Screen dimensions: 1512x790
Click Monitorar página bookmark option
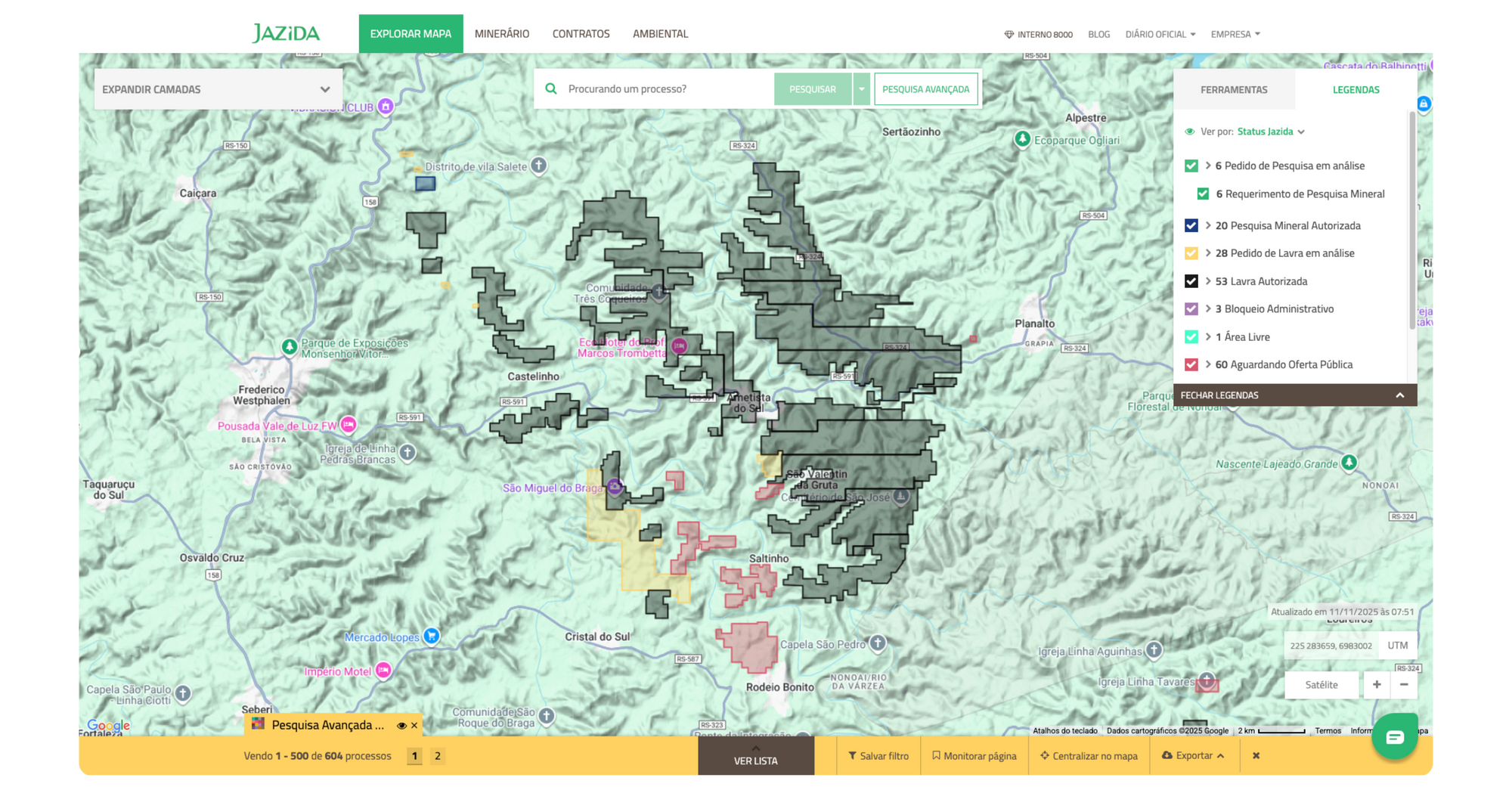point(974,755)
